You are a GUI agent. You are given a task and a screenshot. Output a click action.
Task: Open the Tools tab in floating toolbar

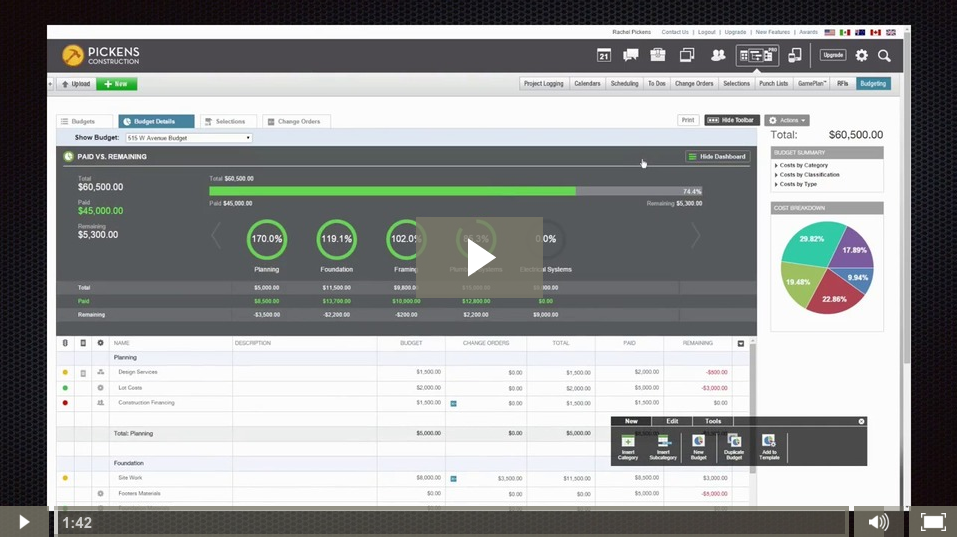[713, 421]
